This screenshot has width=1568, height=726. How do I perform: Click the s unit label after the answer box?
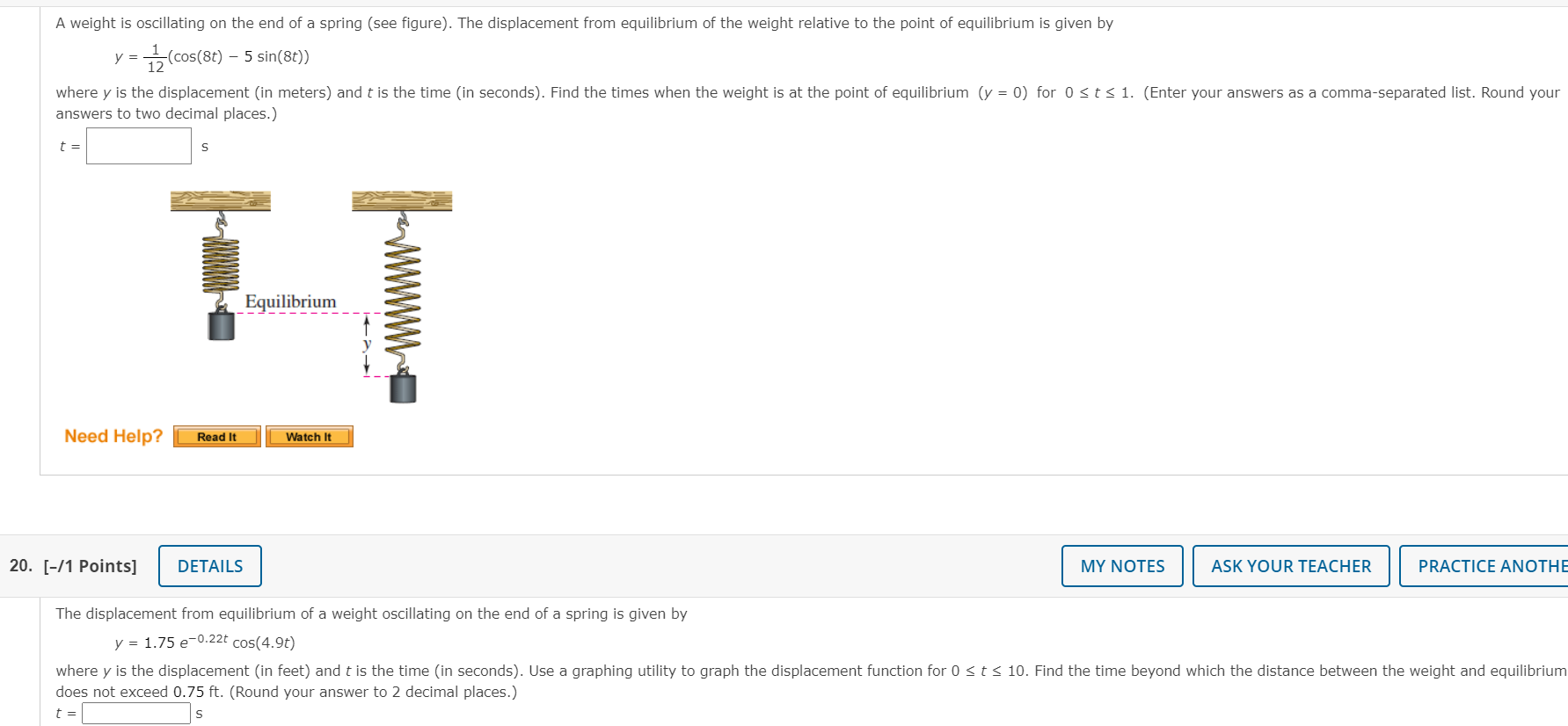pyautogui.click(x=203, y=147)
